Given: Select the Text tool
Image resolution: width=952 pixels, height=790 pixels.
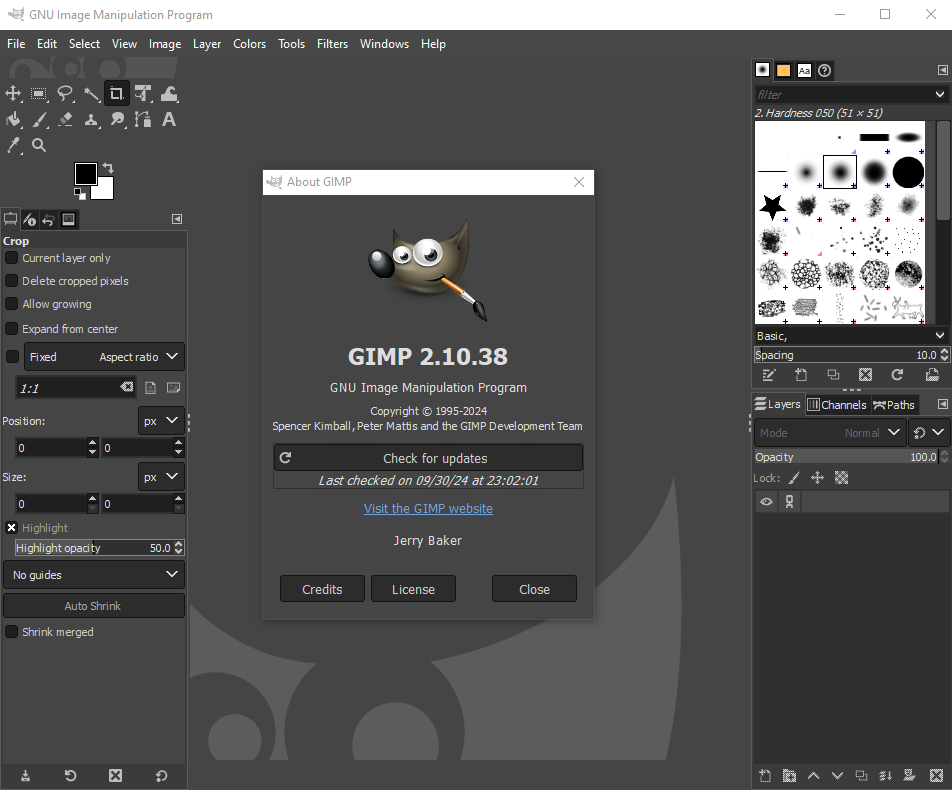Looking at the screenshot, I should (x=169, y=120).
